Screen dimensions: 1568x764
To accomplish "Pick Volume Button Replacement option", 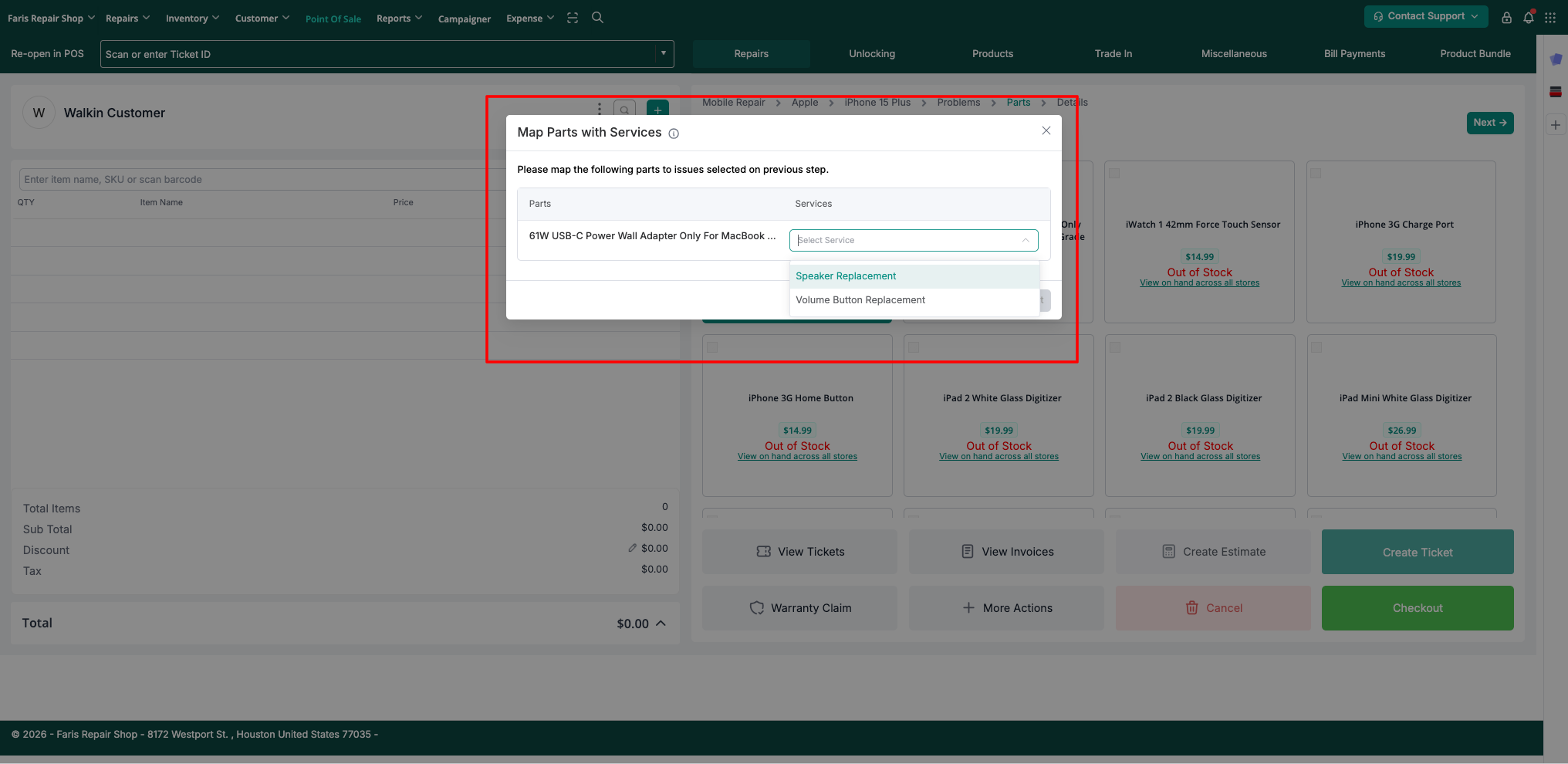I will (x=860, y=300).
